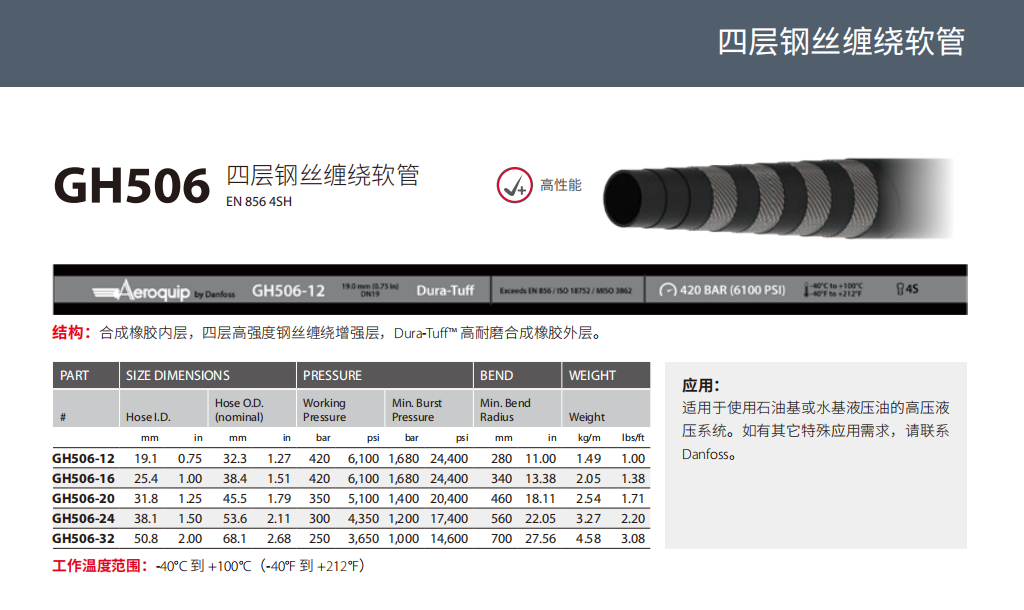Image resolution: width=1024 pixels, height=610 pixels.
Task: Click the 应用 heading in the gray box
Action: pyautogui.click(x=701, y=385)
